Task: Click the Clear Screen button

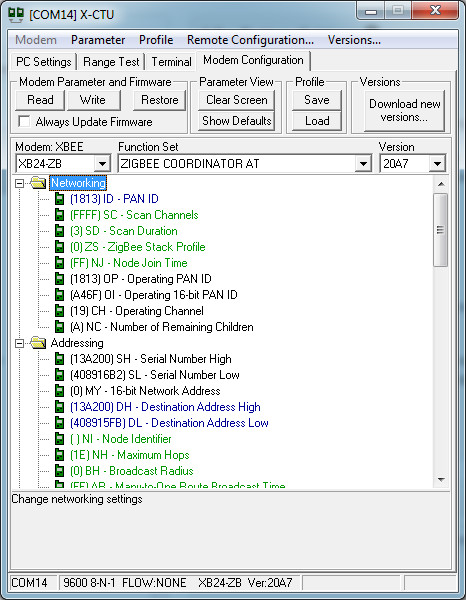Action: click(x=236, y=100)
